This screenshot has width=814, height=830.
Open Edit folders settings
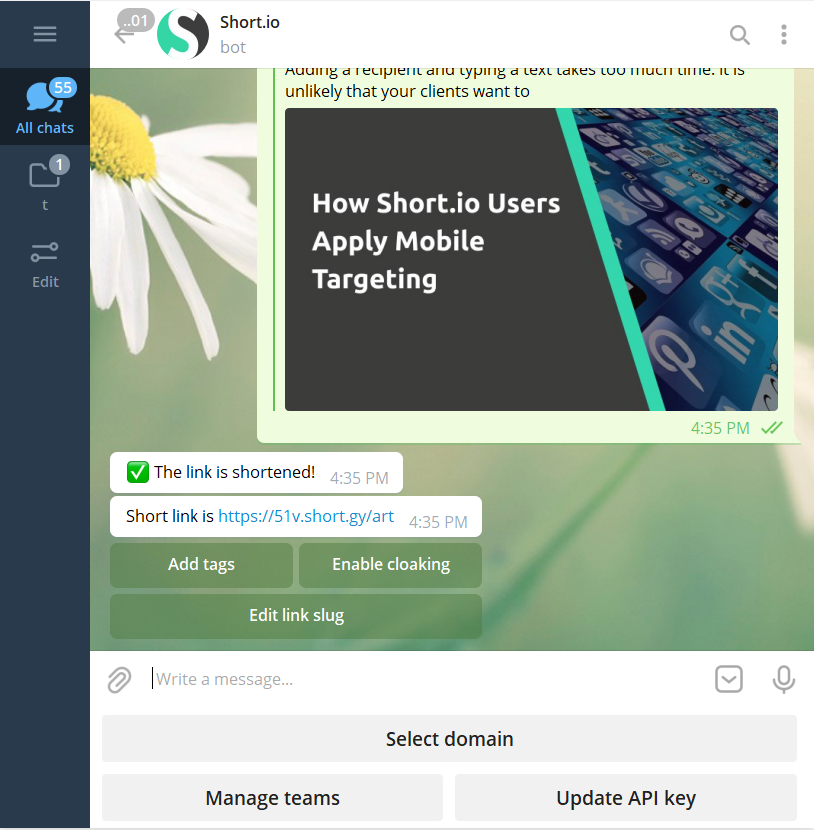(x=45, y=263)
